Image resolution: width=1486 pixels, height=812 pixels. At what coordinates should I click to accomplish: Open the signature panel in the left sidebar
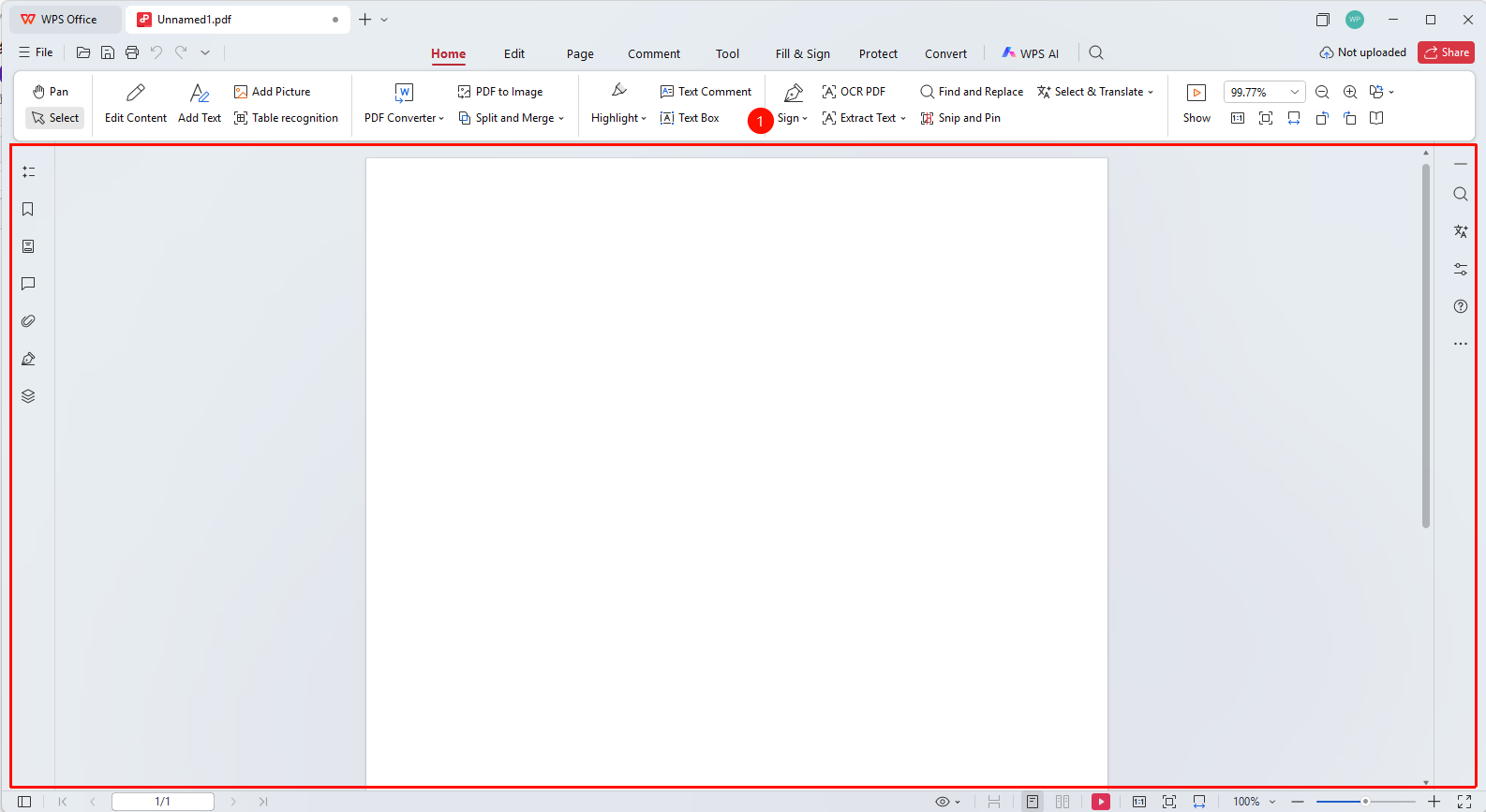click(28, 359)
